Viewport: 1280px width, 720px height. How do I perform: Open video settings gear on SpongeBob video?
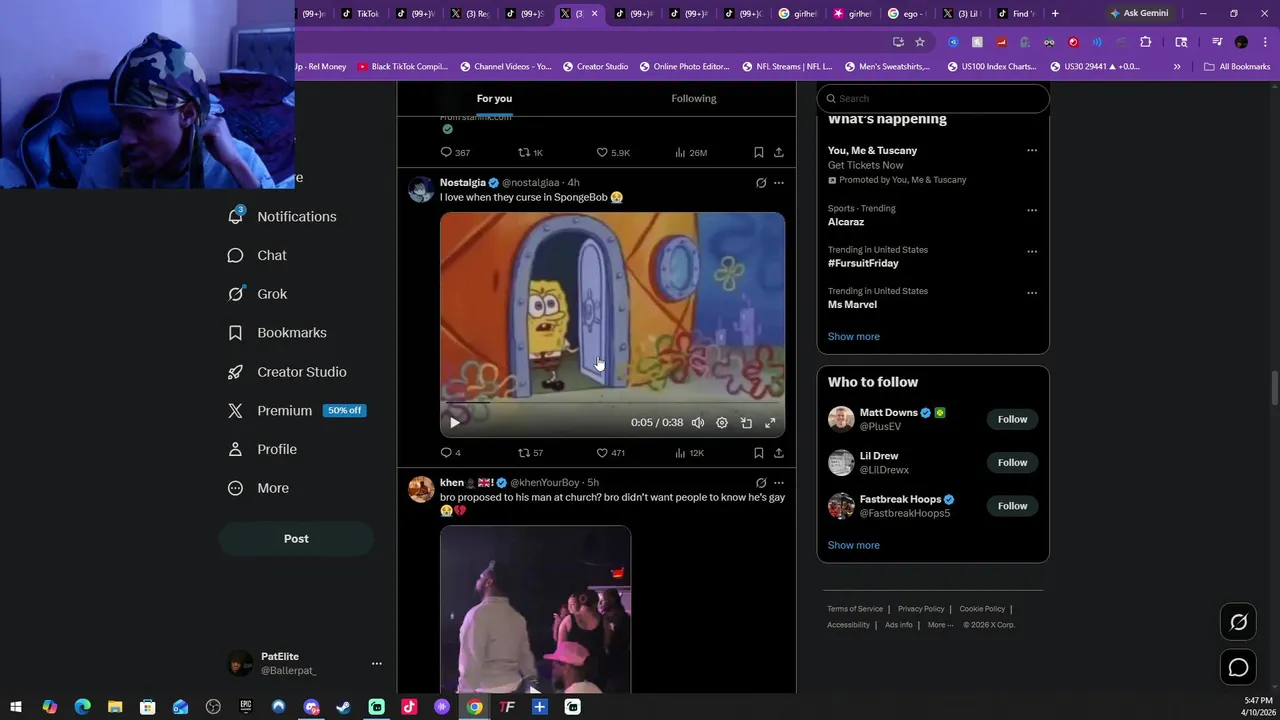point(722,423)
